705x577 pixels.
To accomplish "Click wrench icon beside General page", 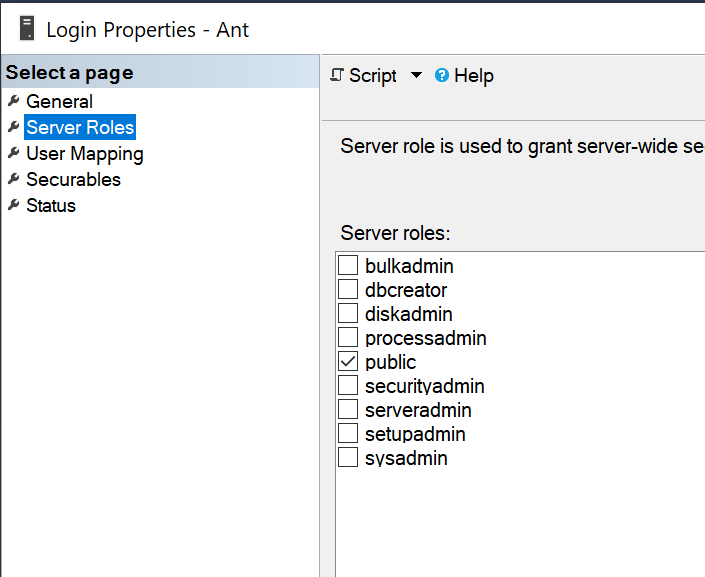I will [13, 101].
